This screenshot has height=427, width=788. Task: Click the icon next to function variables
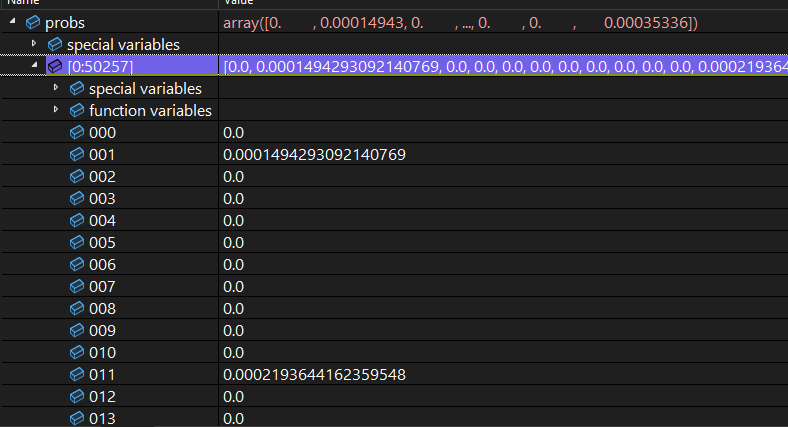pyautogui.click(x=77, y=111)
